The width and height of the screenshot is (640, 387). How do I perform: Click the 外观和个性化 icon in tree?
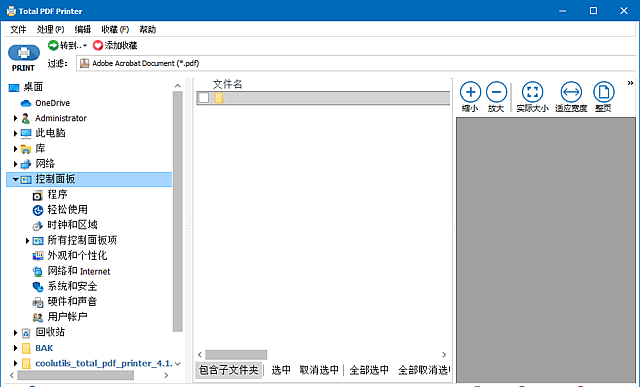pos(38,256)
